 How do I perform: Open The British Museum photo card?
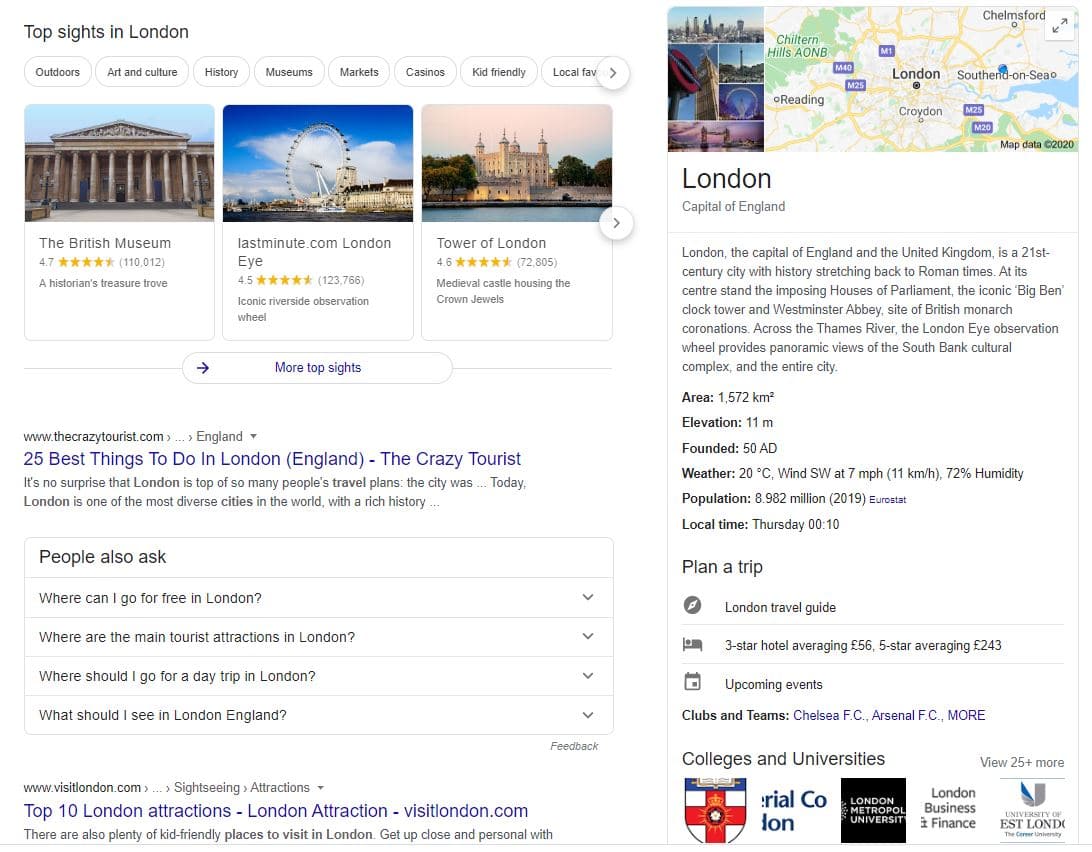pos(120,163)
